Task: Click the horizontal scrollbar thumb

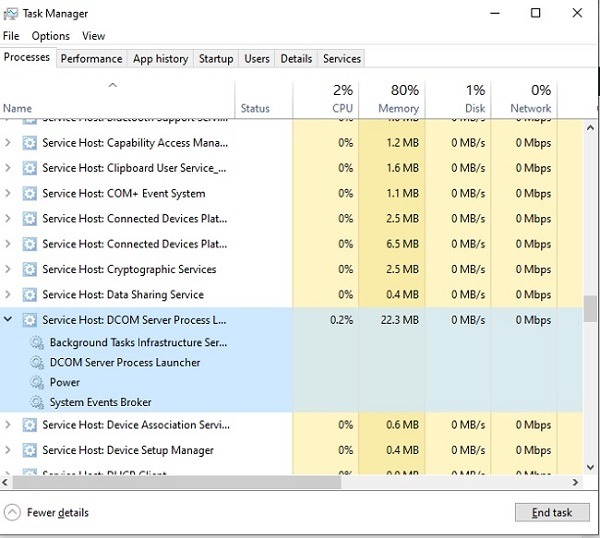Action: 176,482
